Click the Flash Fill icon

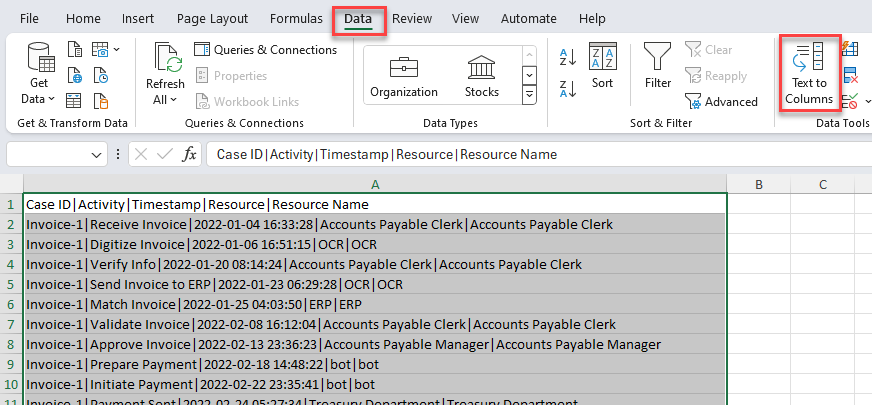(x=850, y=49)
